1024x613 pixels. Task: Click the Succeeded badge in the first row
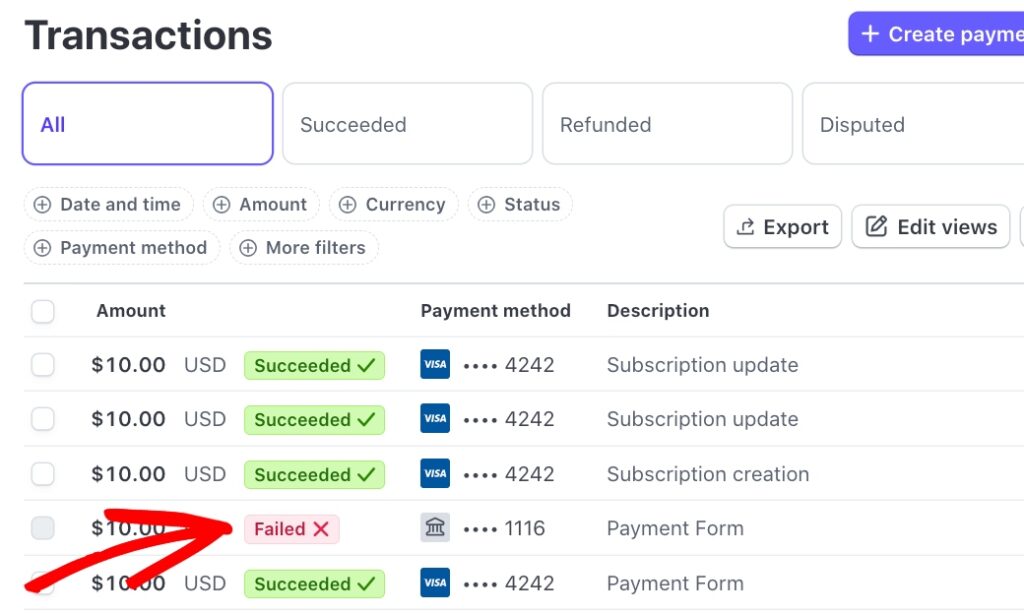coord(314,365)
